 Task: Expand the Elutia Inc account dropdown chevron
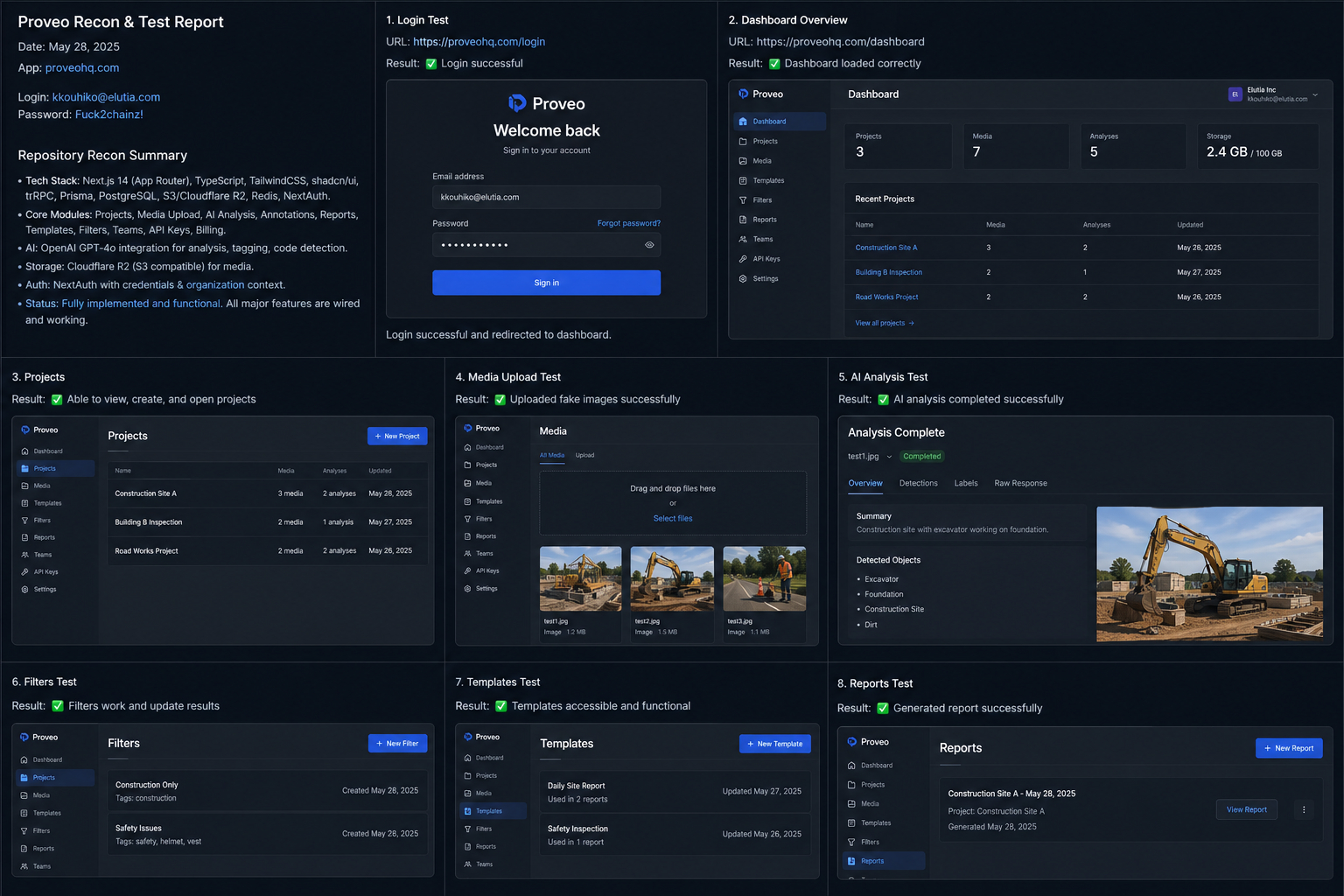tap(1315, 94)
